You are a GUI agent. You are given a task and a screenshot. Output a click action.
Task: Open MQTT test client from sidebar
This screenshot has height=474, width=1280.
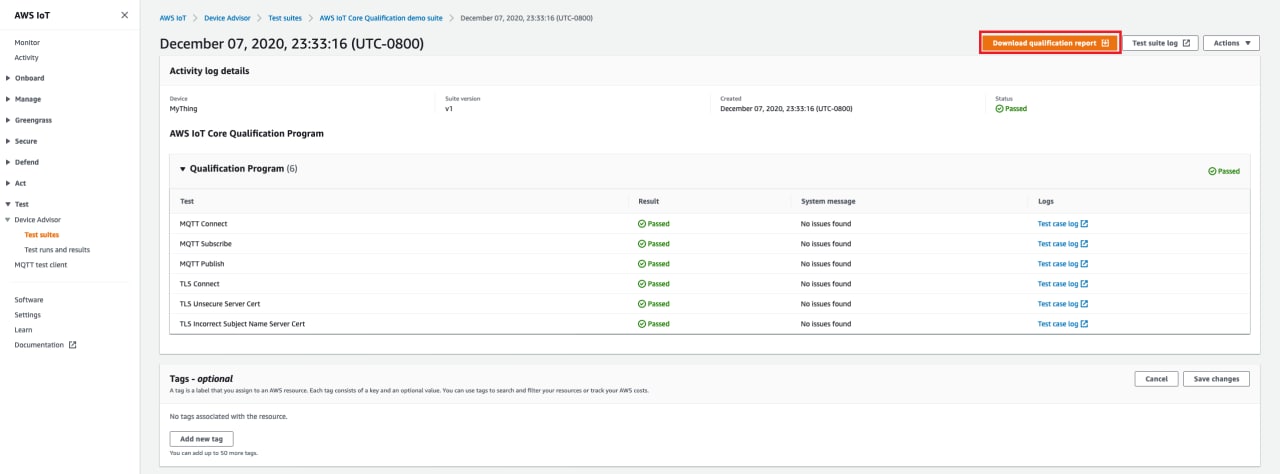tap(41, 265)
